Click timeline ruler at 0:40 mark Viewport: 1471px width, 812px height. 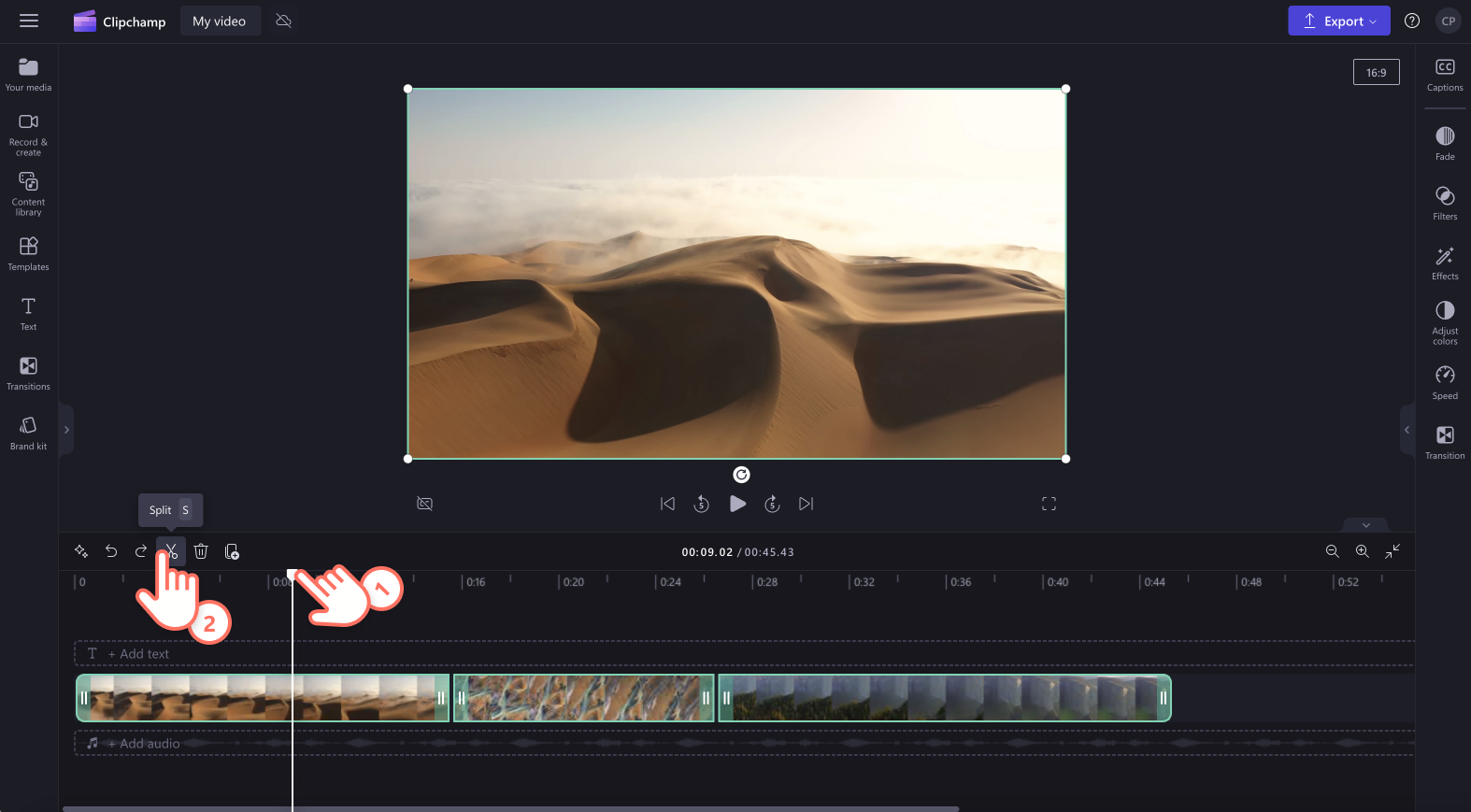coord(1056,582)
